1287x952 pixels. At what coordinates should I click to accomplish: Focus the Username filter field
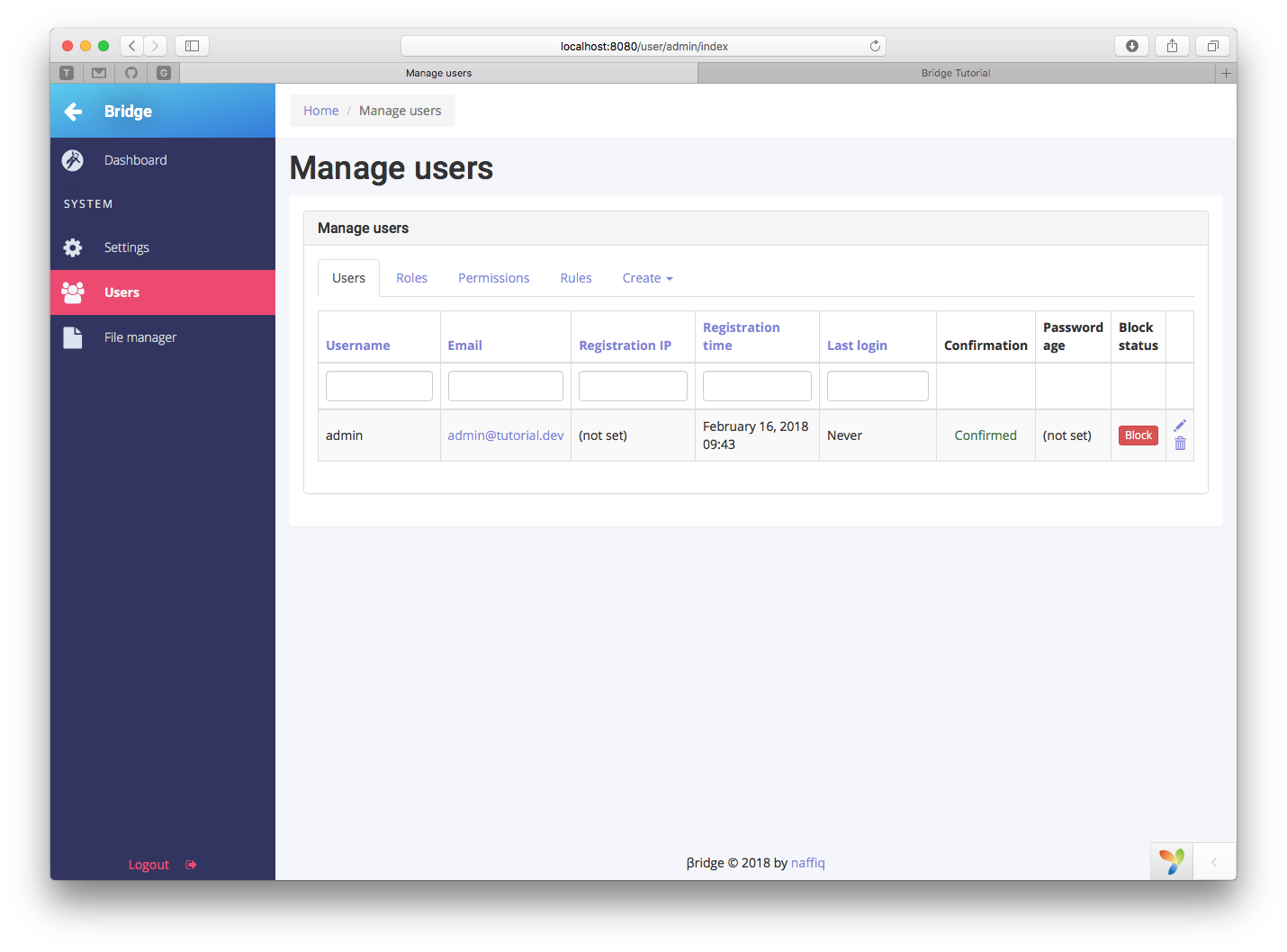[x=379, y=386]
